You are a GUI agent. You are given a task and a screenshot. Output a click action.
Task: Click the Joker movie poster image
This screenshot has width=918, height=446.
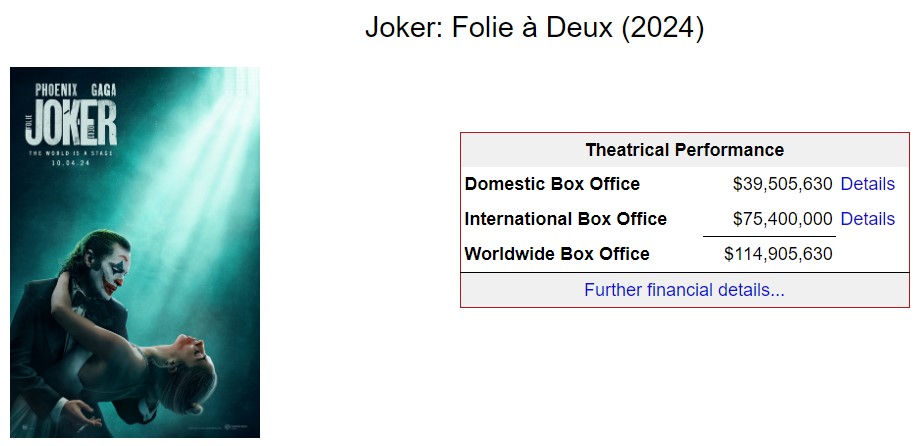tap(135, 252)
